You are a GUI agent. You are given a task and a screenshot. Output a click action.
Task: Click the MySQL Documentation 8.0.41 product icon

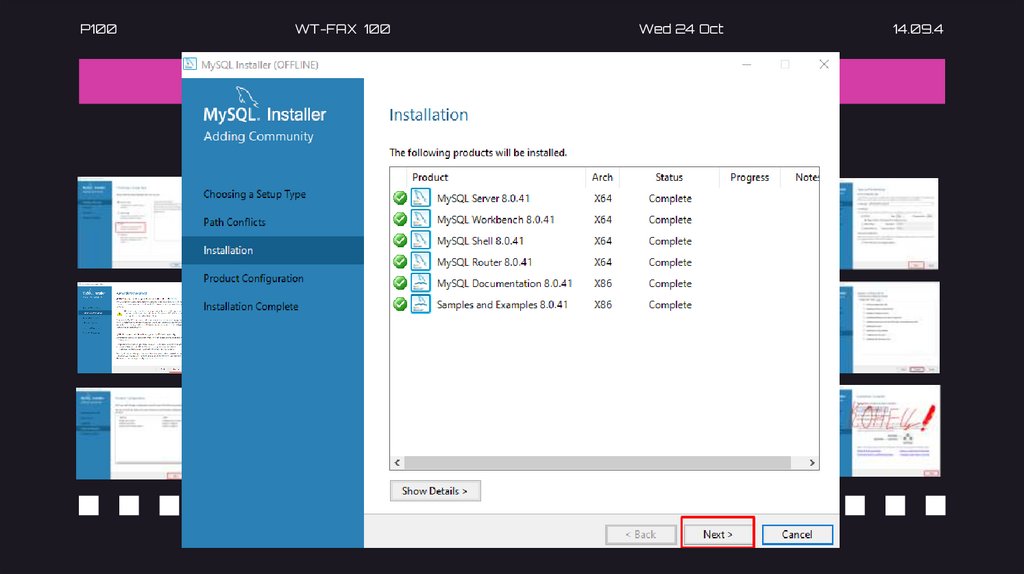tap(421, 283)
